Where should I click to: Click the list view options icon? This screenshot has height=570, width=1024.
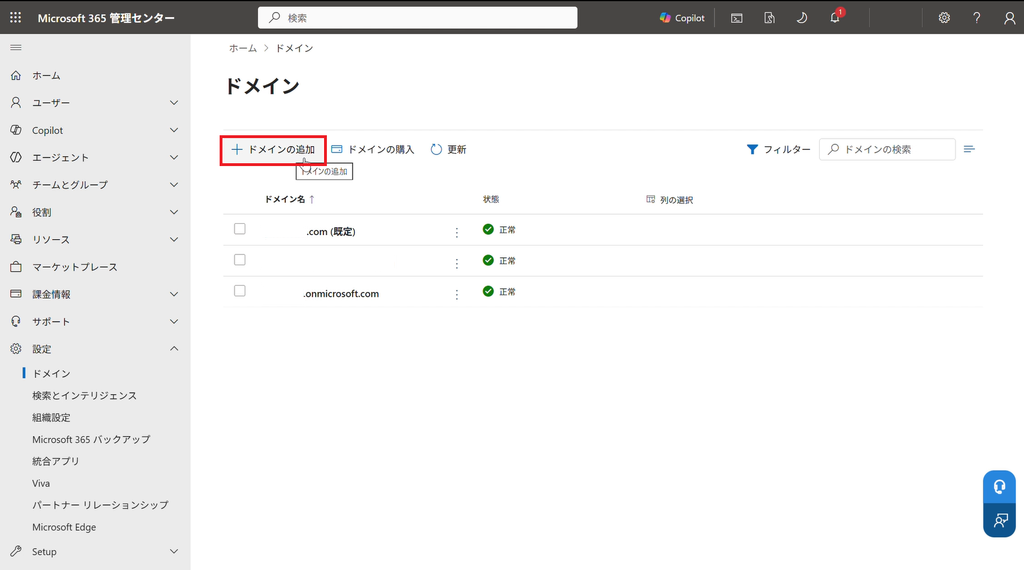click(969, 150)
